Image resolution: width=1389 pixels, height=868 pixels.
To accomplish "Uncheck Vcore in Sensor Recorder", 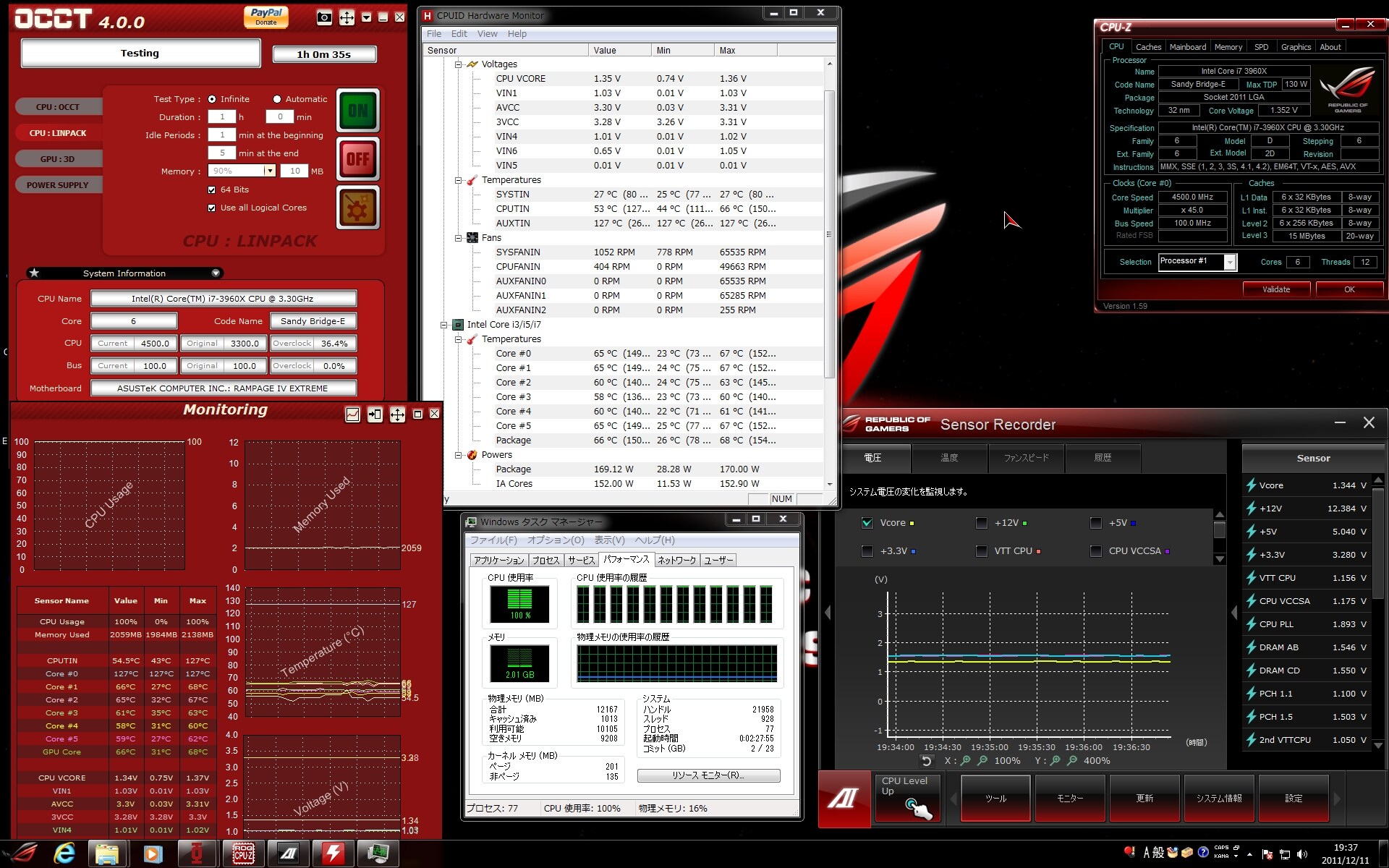I will pyautogui.click(x=867, y=523).
